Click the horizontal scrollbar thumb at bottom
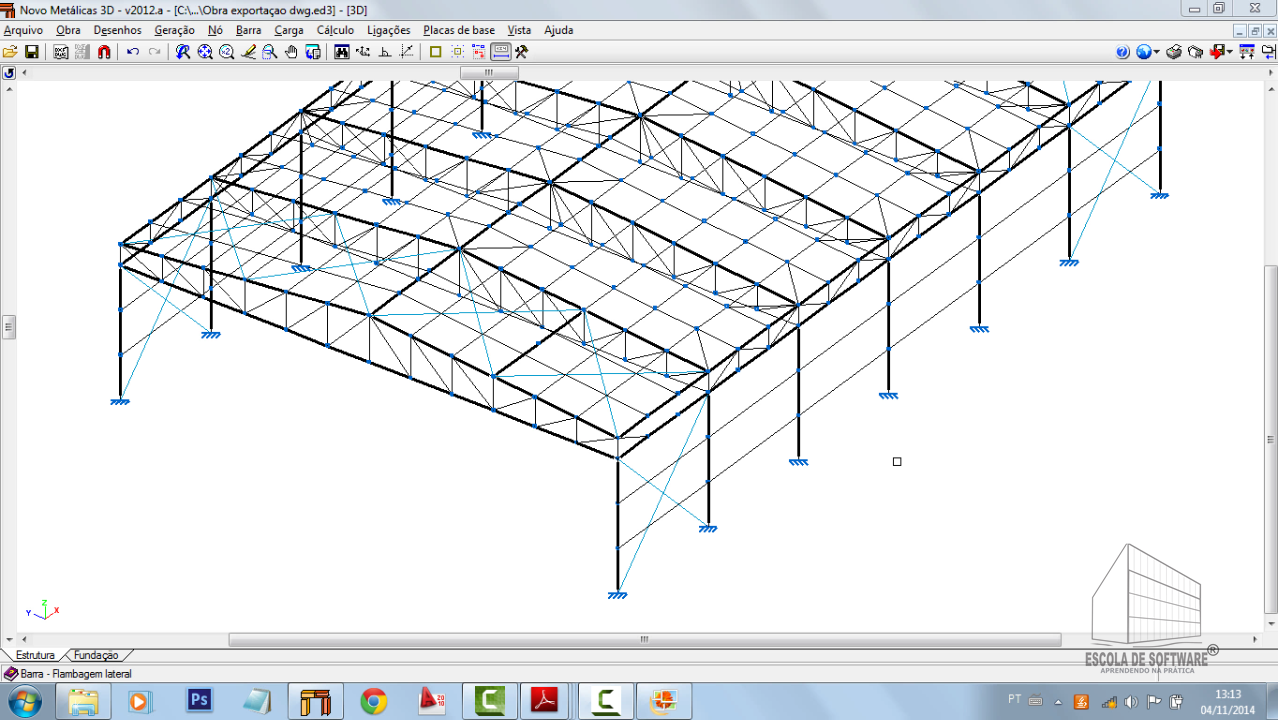Screen dimensions: 1278x720 (x=644, y=640)
